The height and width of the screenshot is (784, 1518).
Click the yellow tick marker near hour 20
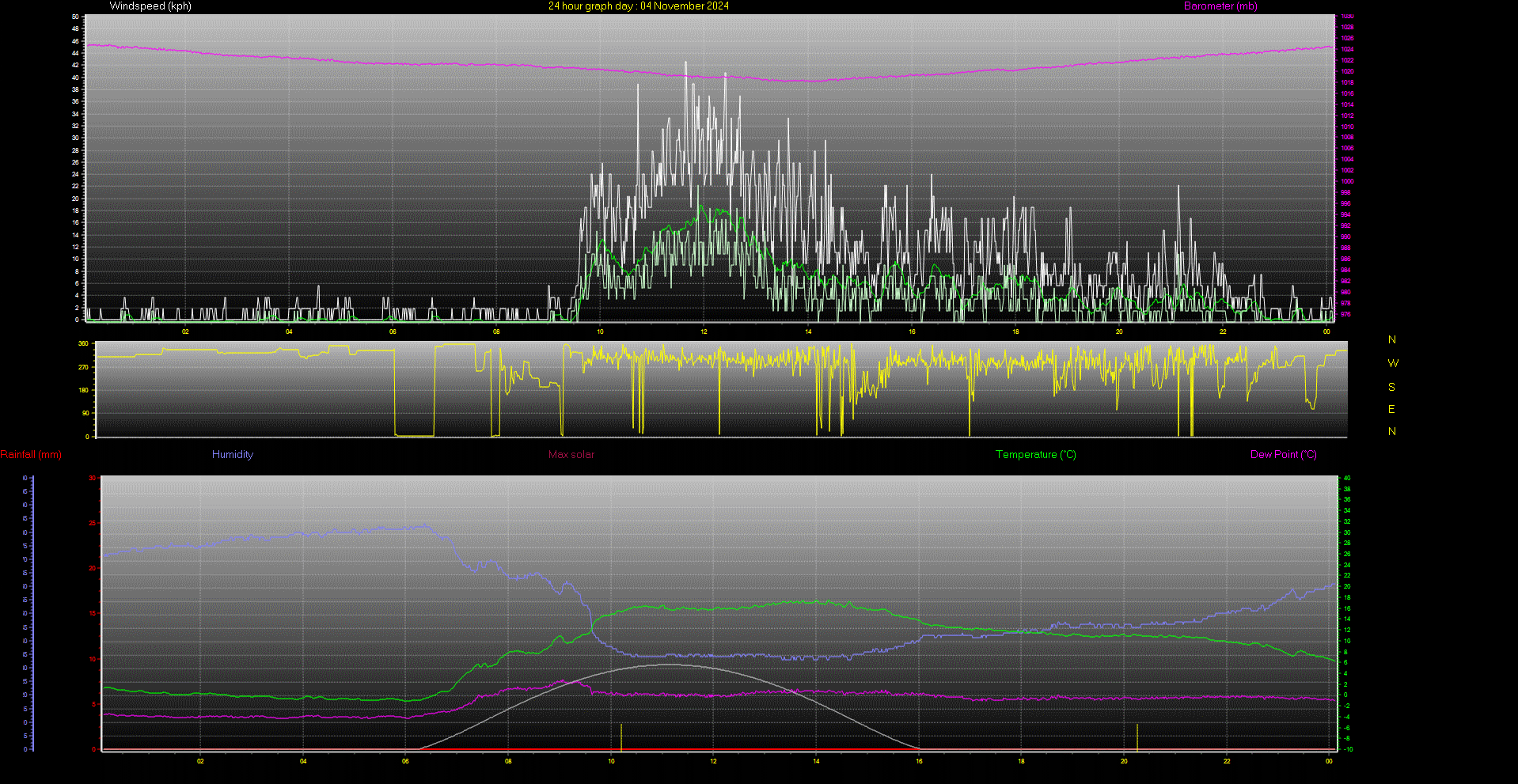(1137, 737)
